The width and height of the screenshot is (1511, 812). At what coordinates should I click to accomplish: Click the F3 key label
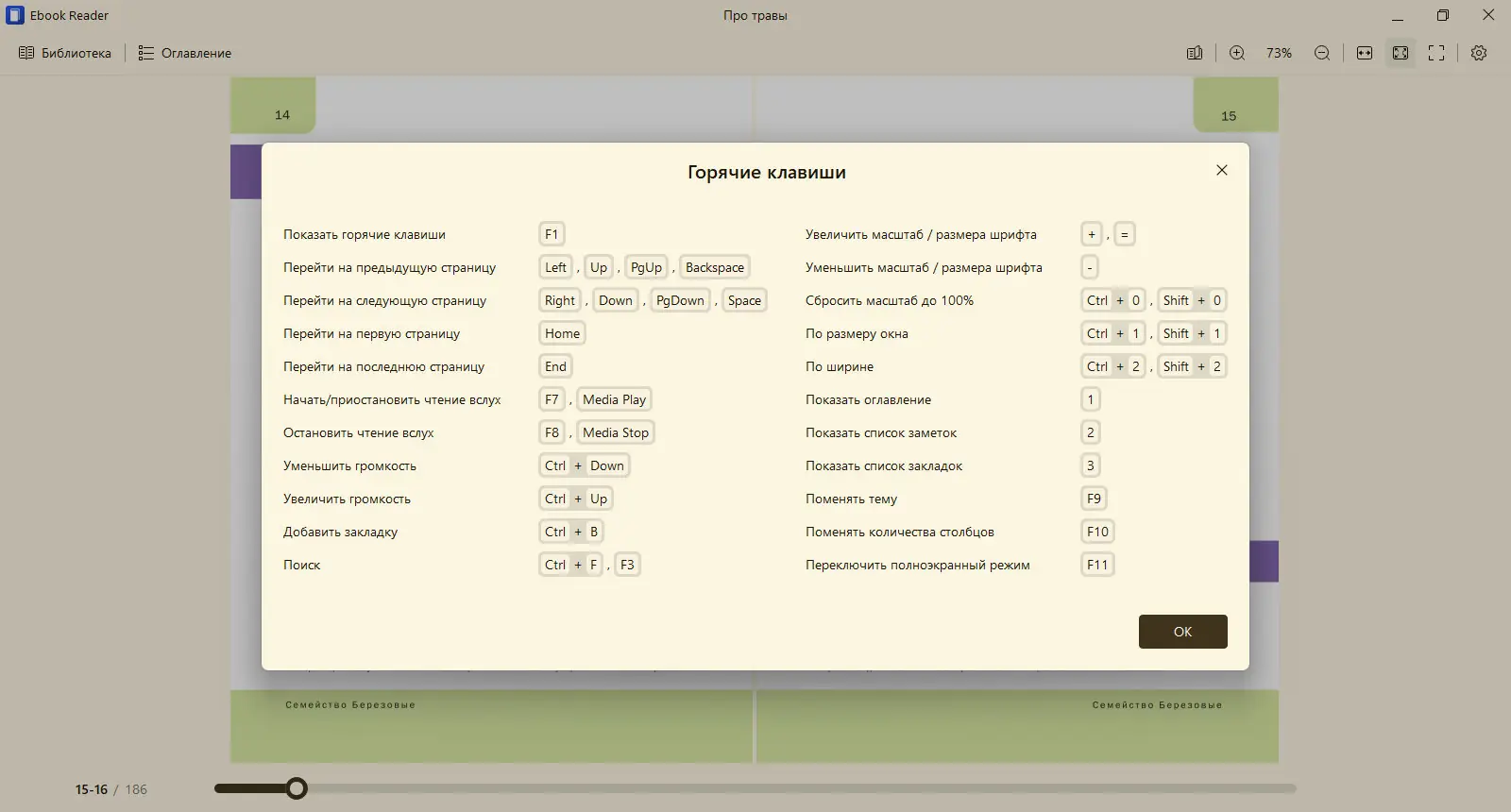point(627,565)
